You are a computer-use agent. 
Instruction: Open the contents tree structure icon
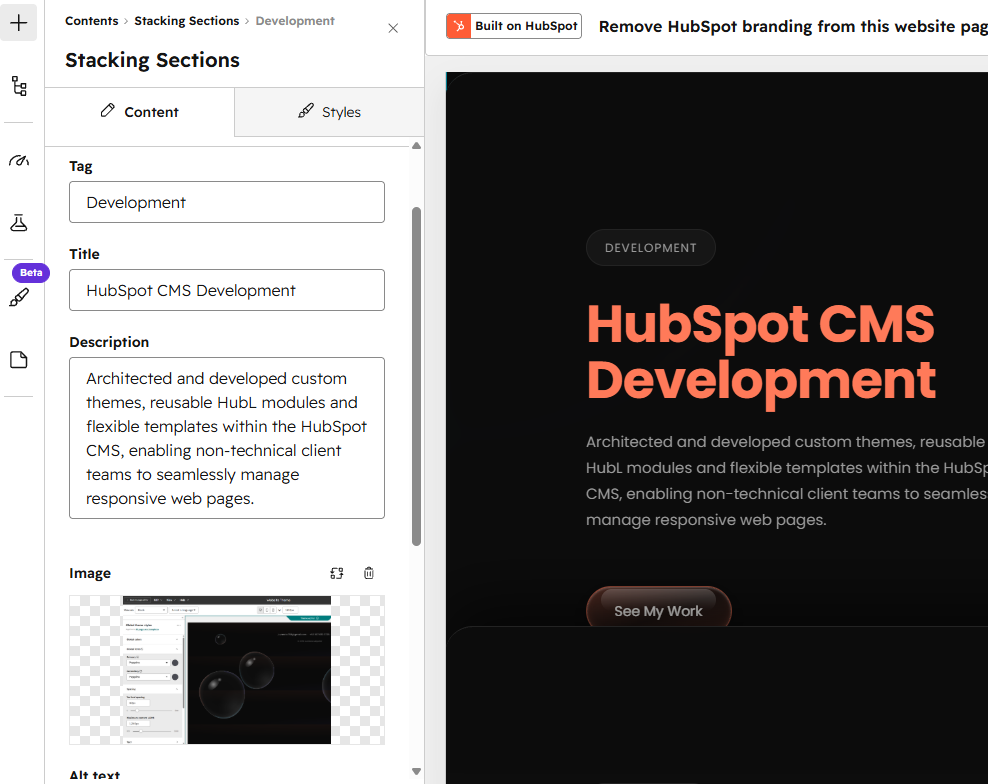pyautogui.click(x=19, y=86)
